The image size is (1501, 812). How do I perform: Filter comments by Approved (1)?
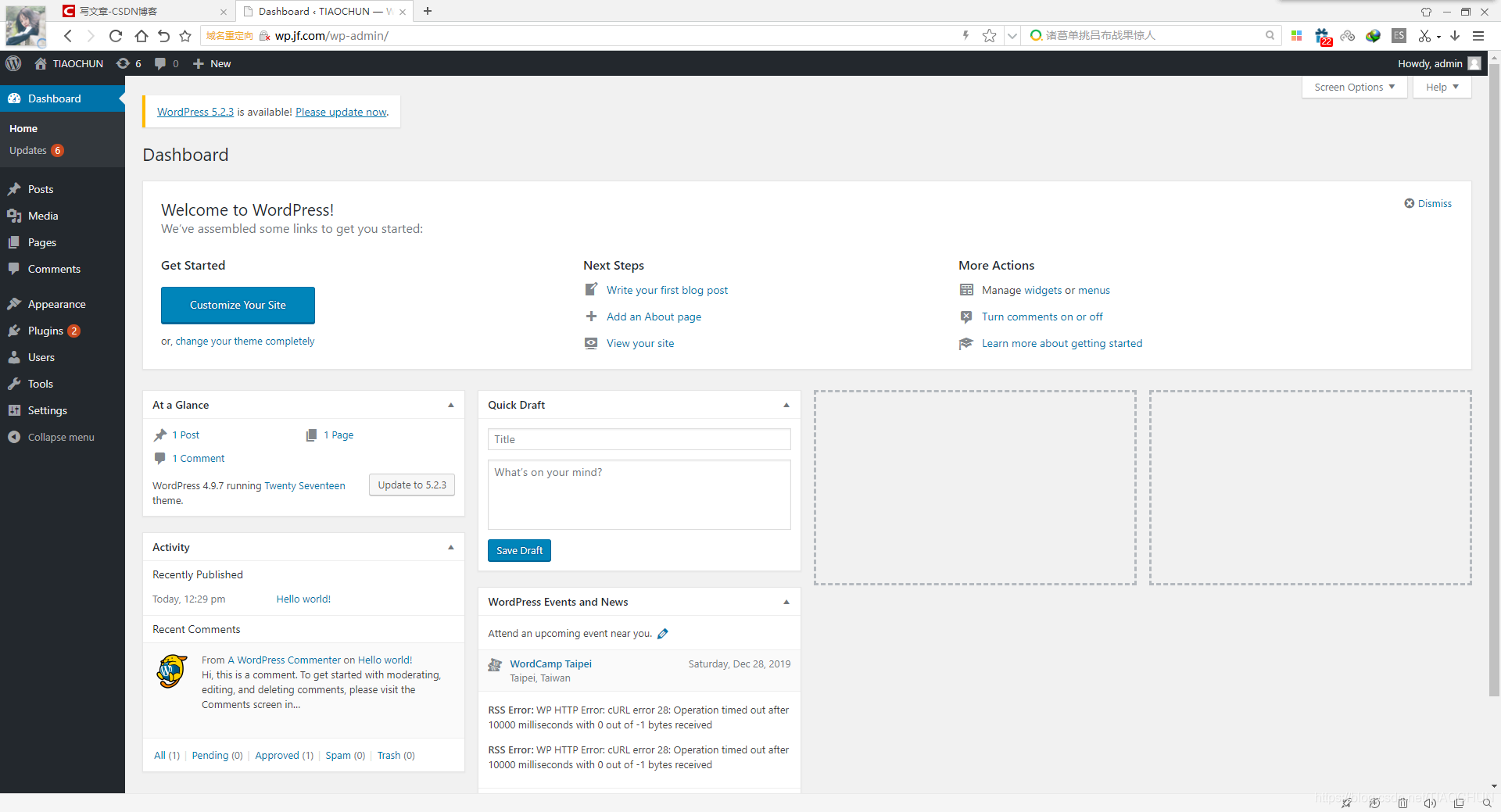pos(284,755)
